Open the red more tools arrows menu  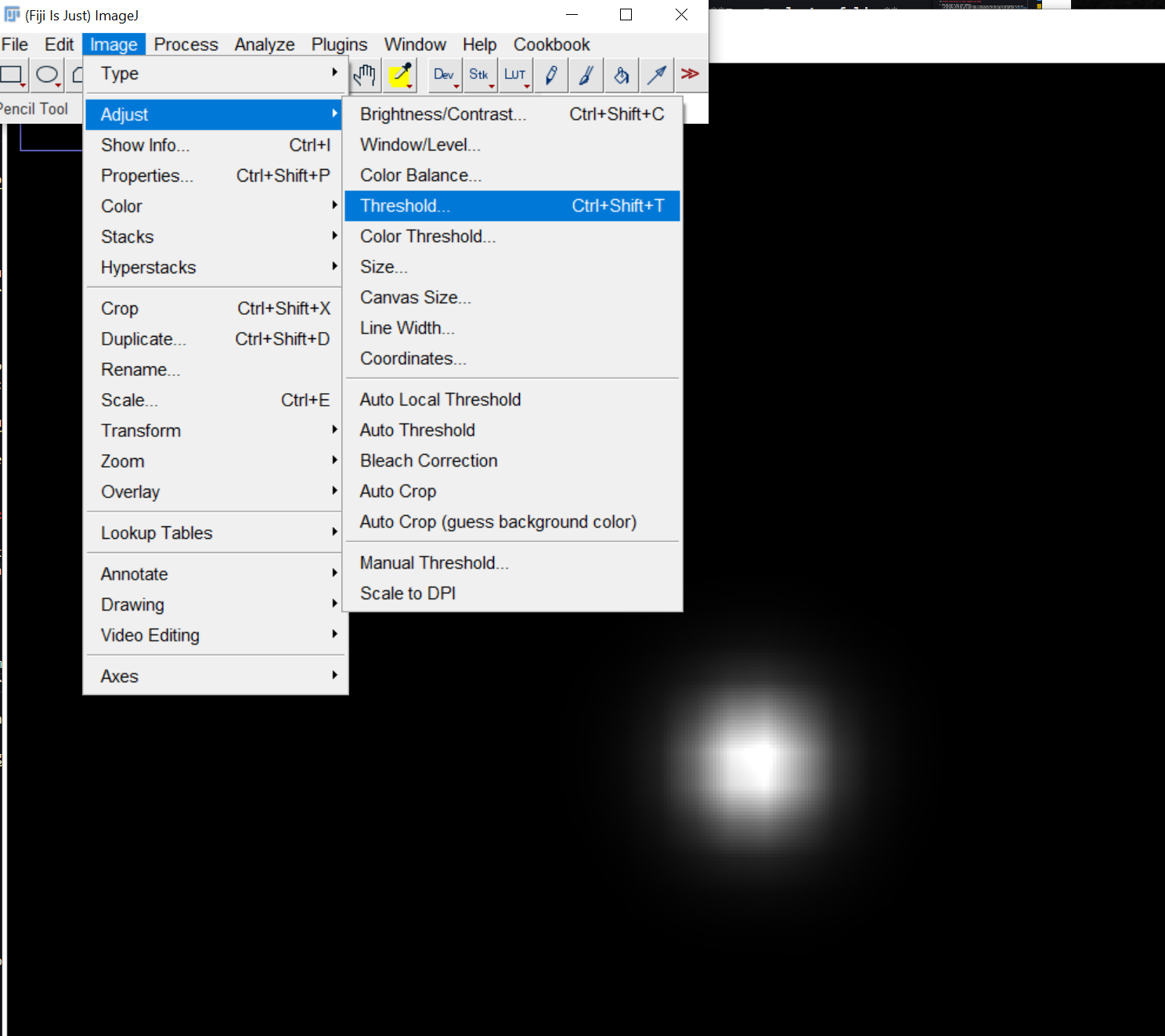[690, 74]
